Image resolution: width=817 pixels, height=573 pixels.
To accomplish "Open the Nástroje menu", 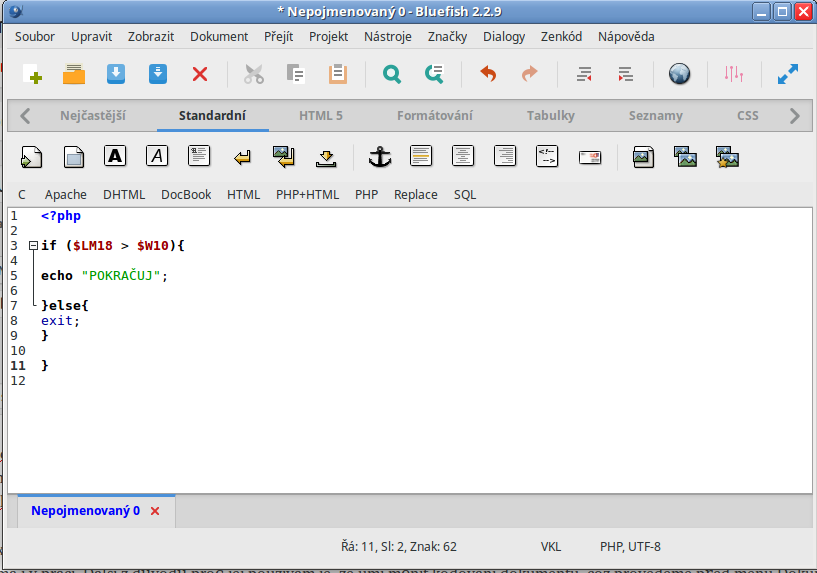I will [388, 36].
